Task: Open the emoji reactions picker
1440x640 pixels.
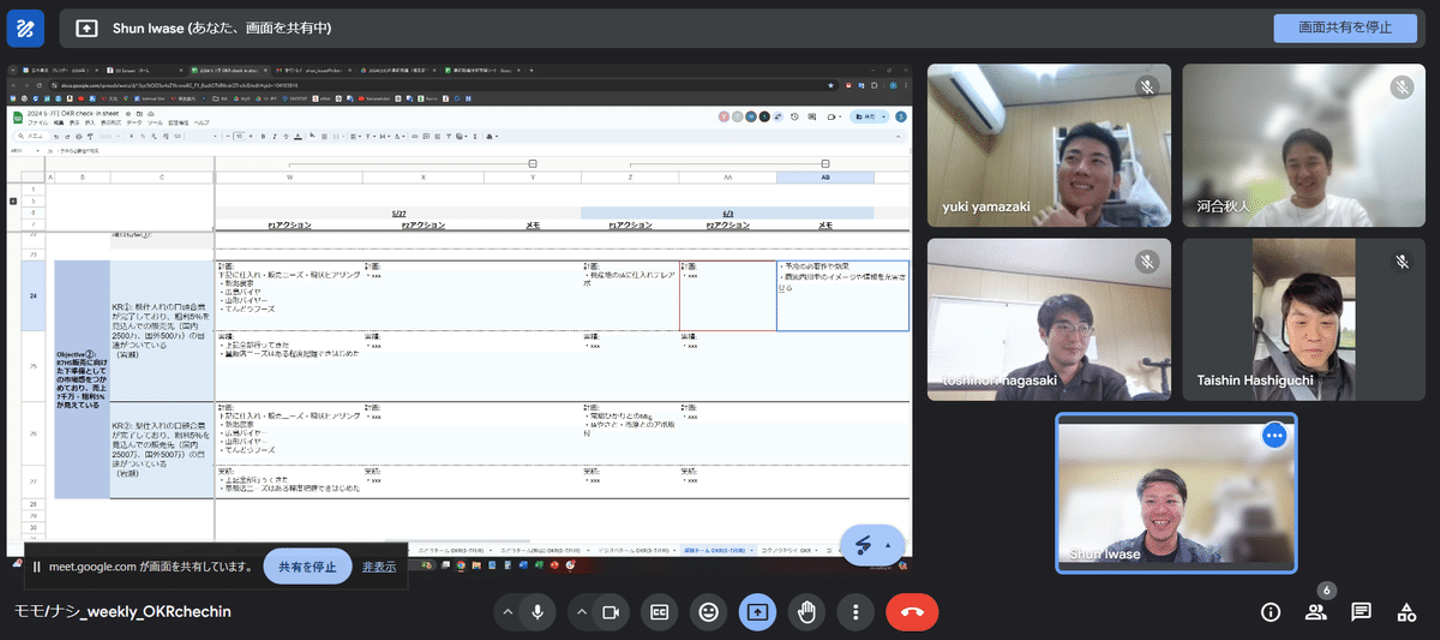Action: tap(708, 612)
